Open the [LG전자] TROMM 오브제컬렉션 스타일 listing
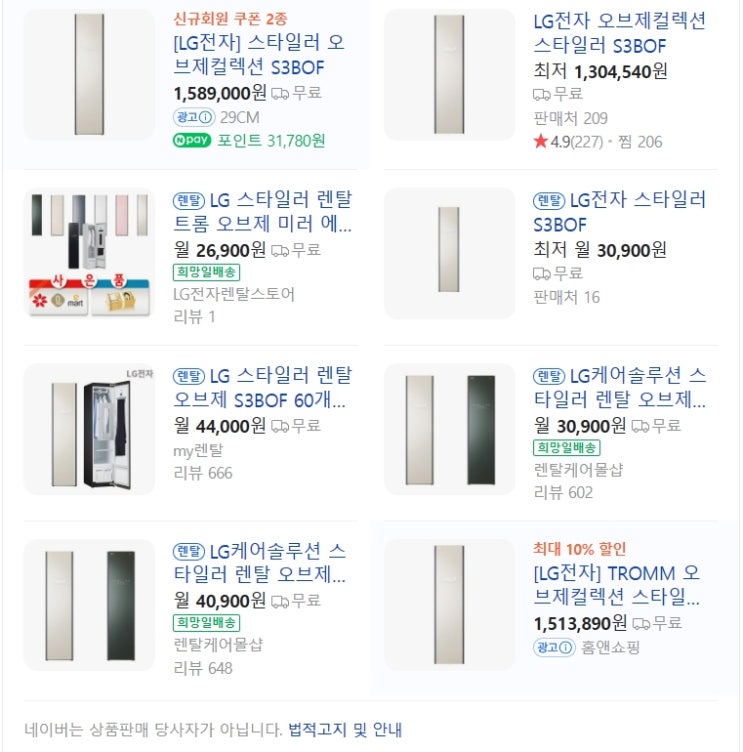The image size is (743, 752). coord(617,585)
